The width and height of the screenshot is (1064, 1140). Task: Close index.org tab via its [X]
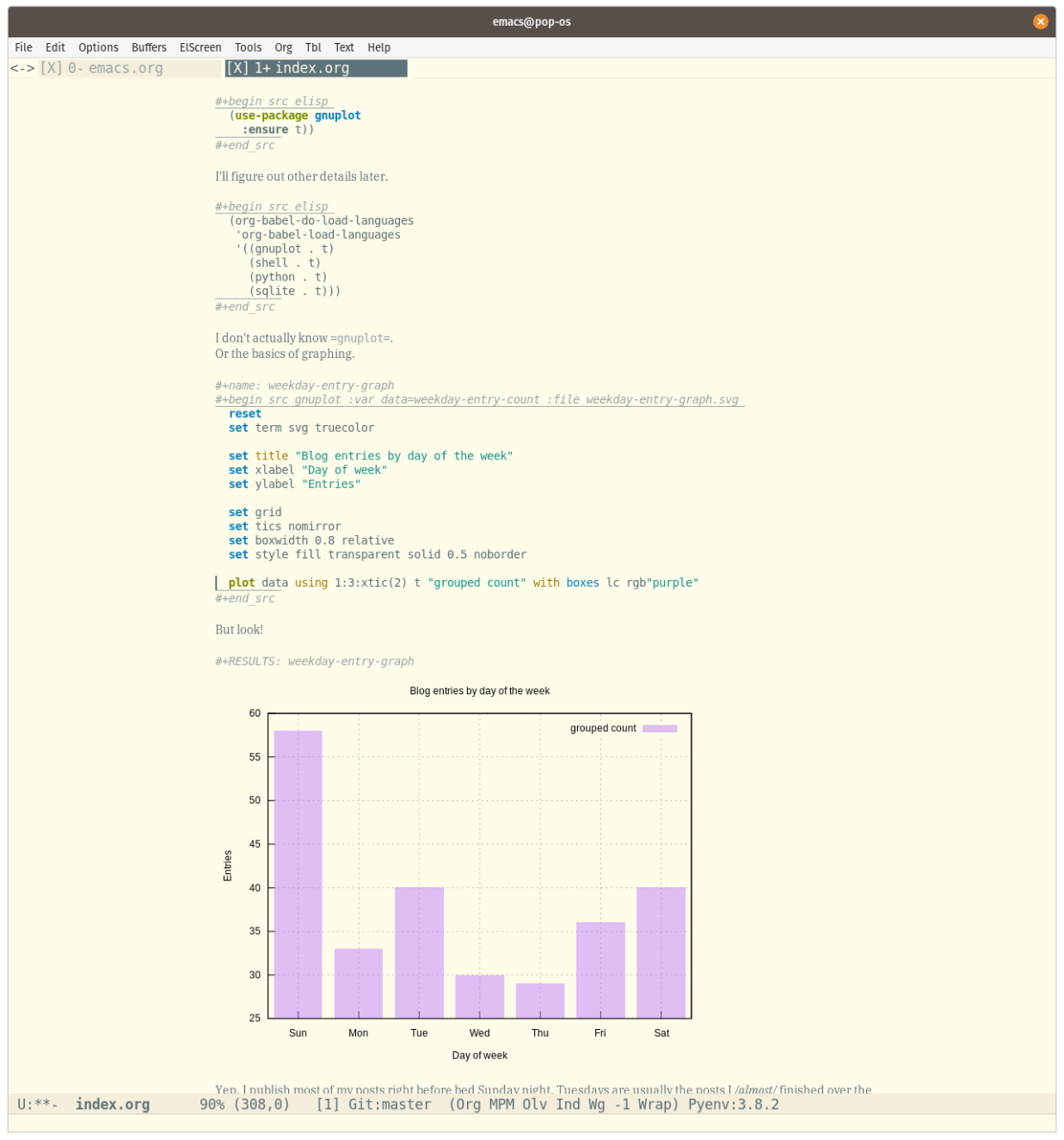[237, 68]
